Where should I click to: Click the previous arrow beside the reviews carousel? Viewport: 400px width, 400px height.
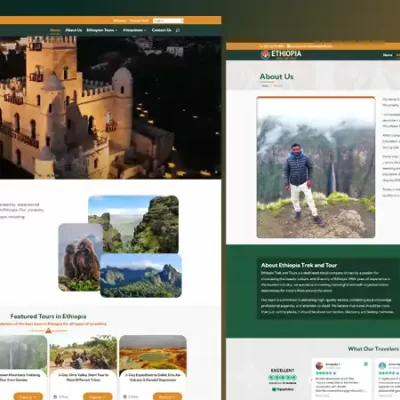click(311, 380)
